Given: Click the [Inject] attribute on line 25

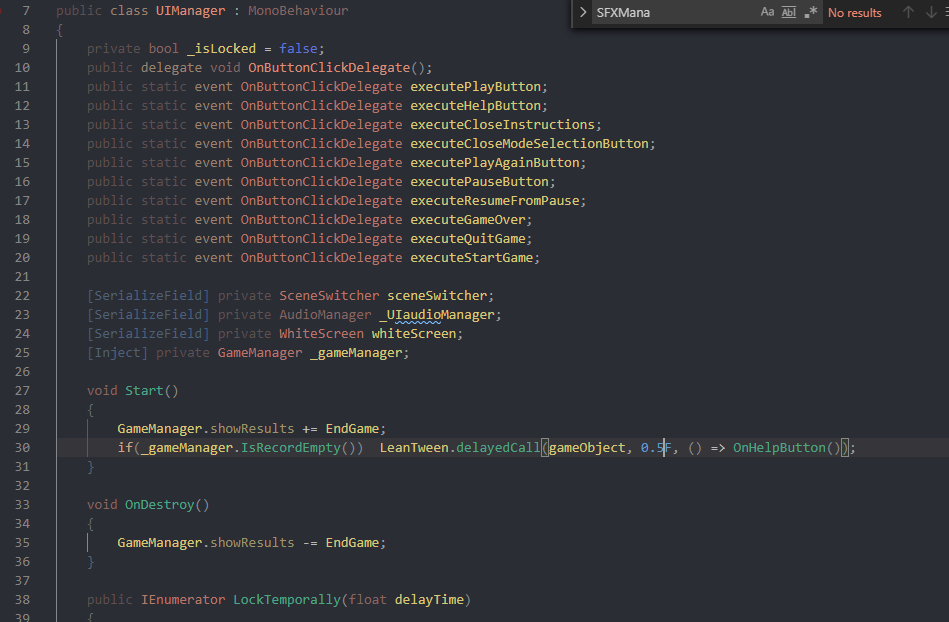Looking at the screenshot, I should pyautogui.click(x=117, y=353).
